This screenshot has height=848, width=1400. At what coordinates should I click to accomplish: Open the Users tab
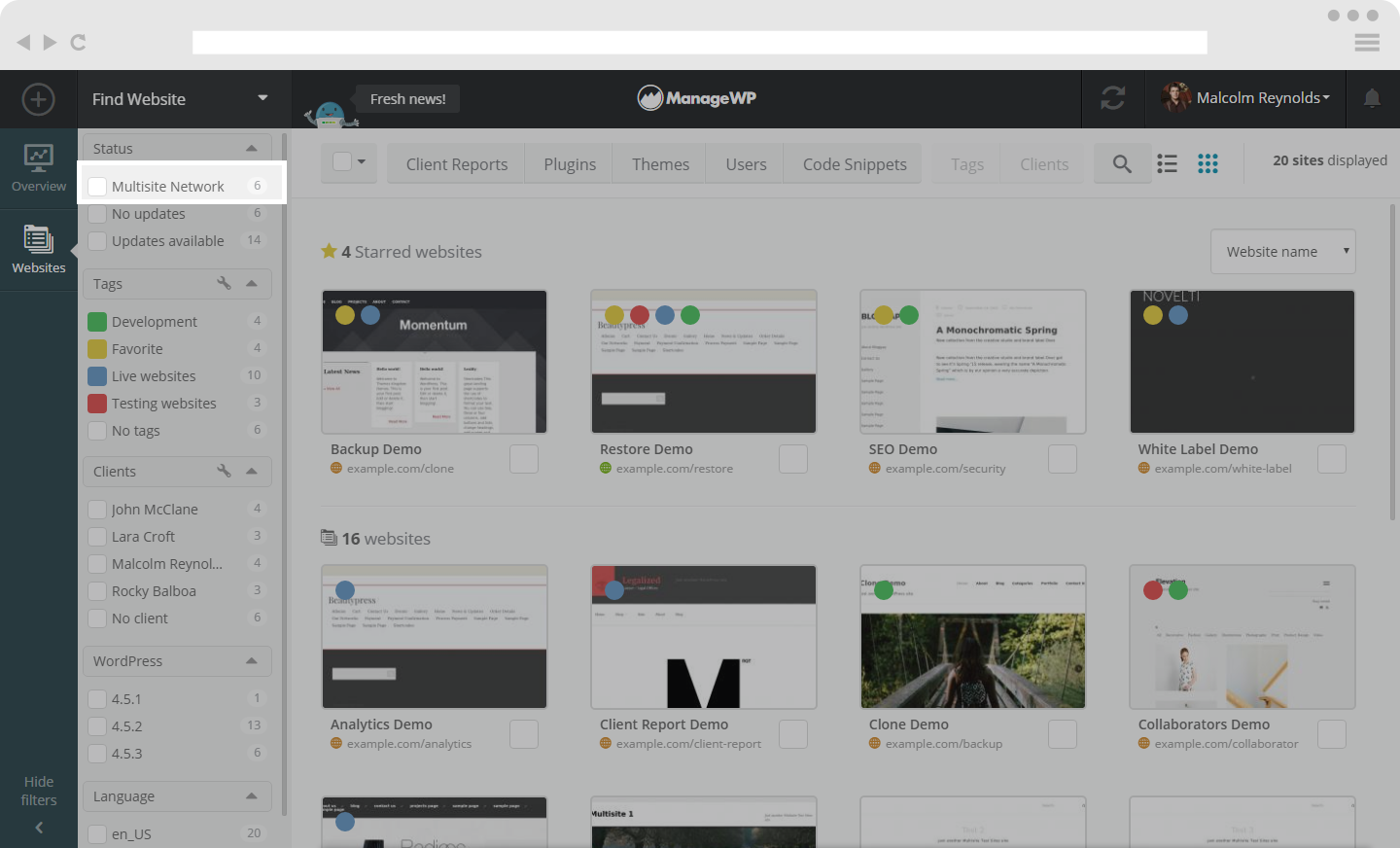pos(746,164)
